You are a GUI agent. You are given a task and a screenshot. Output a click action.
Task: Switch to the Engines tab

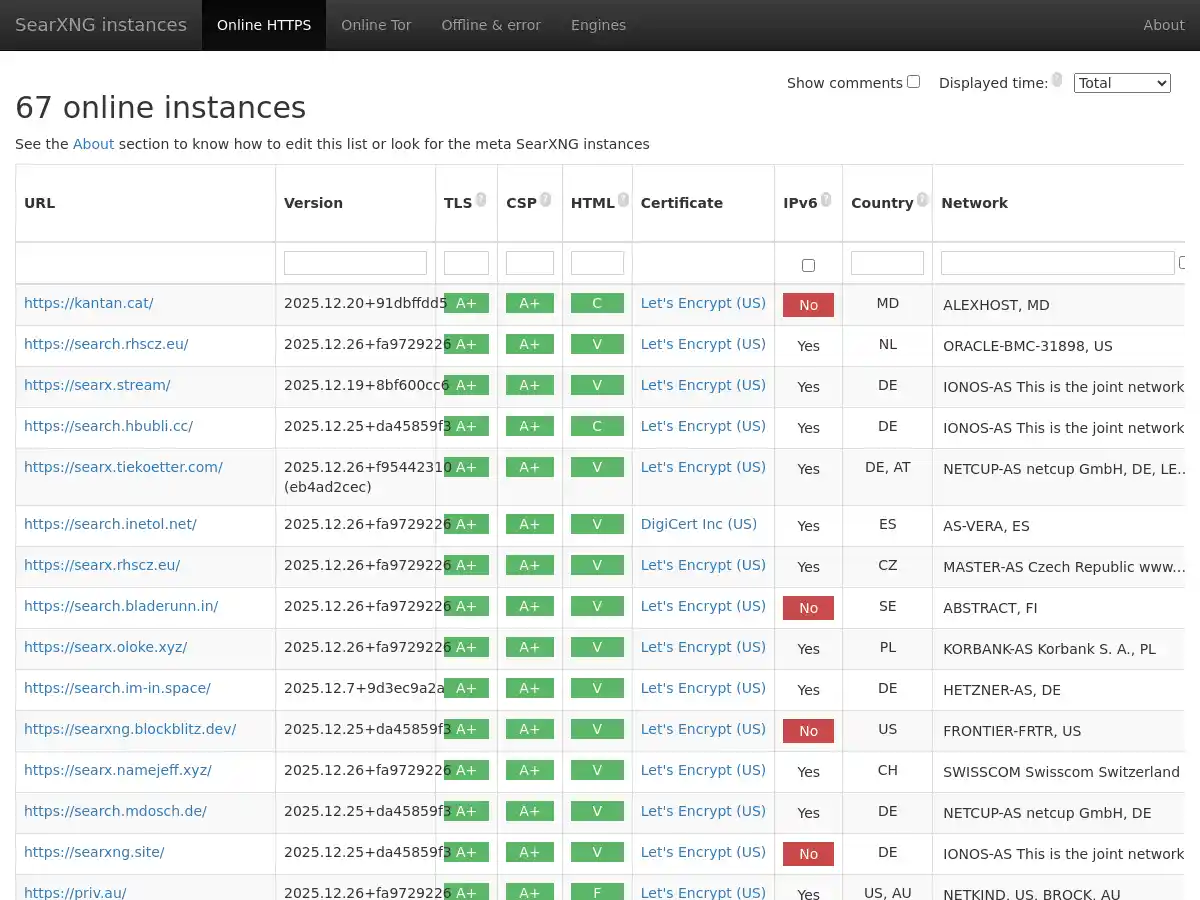[x=598, y=24]
